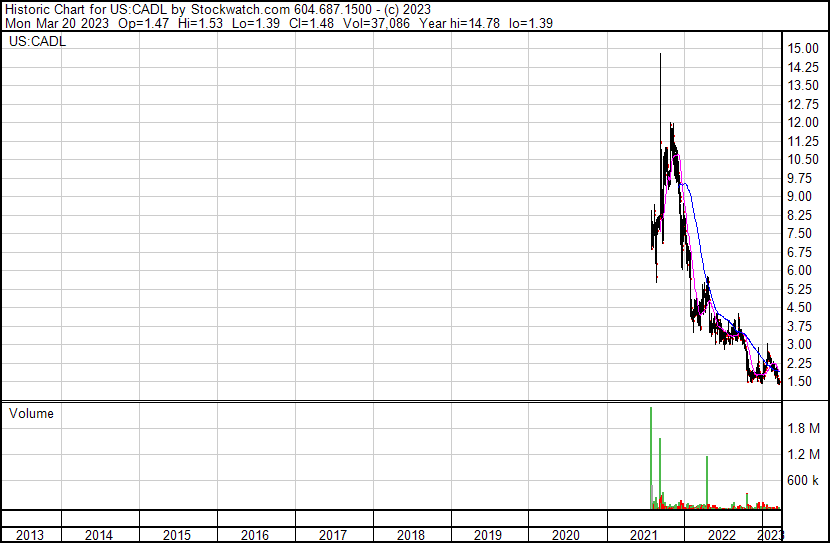Click the price spike peak near 14.78
This screenshot has height=543, width=830.
pyautogui.click(x=660, y=56)
